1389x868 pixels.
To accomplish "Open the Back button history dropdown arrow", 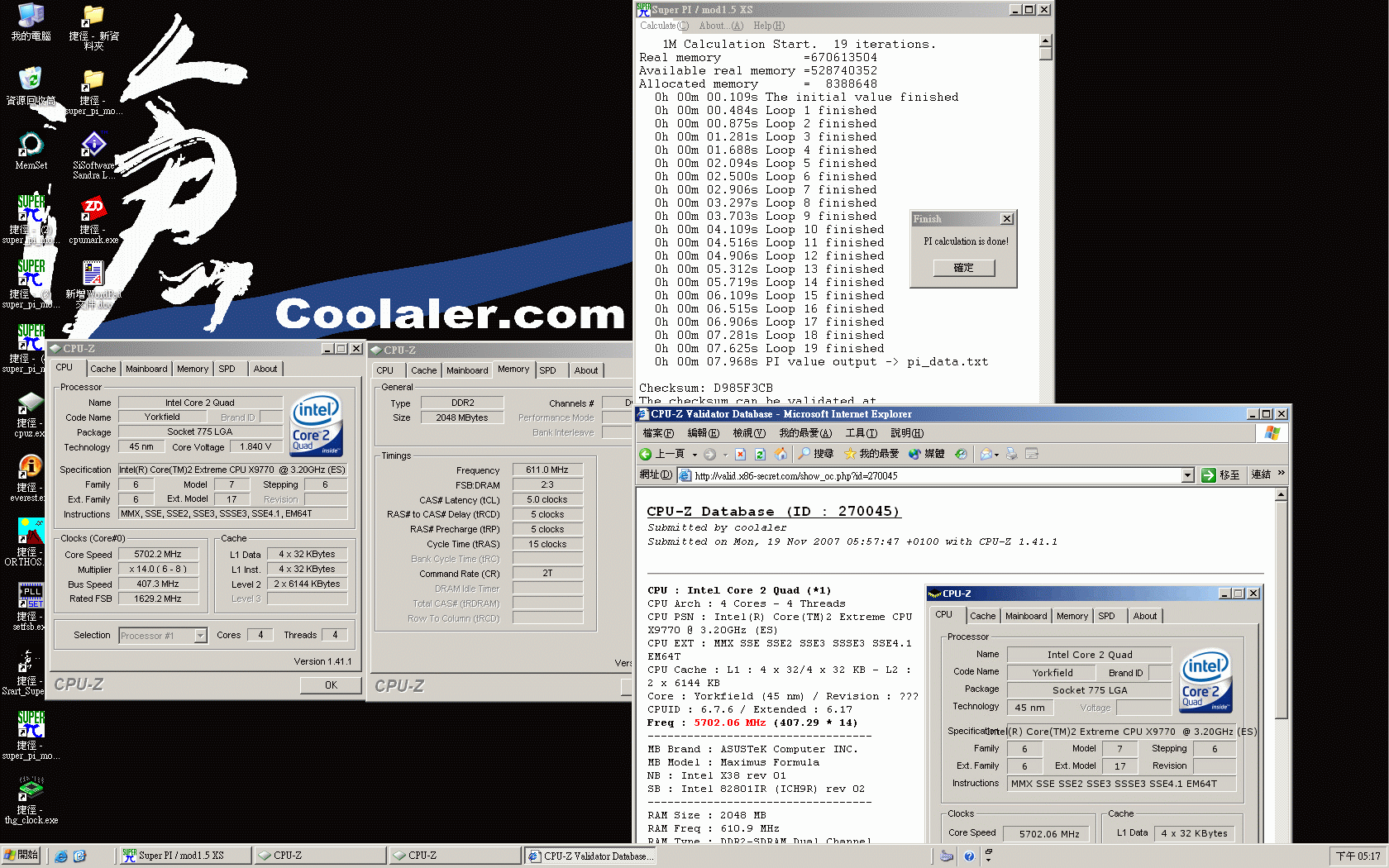I will point(694,455).
